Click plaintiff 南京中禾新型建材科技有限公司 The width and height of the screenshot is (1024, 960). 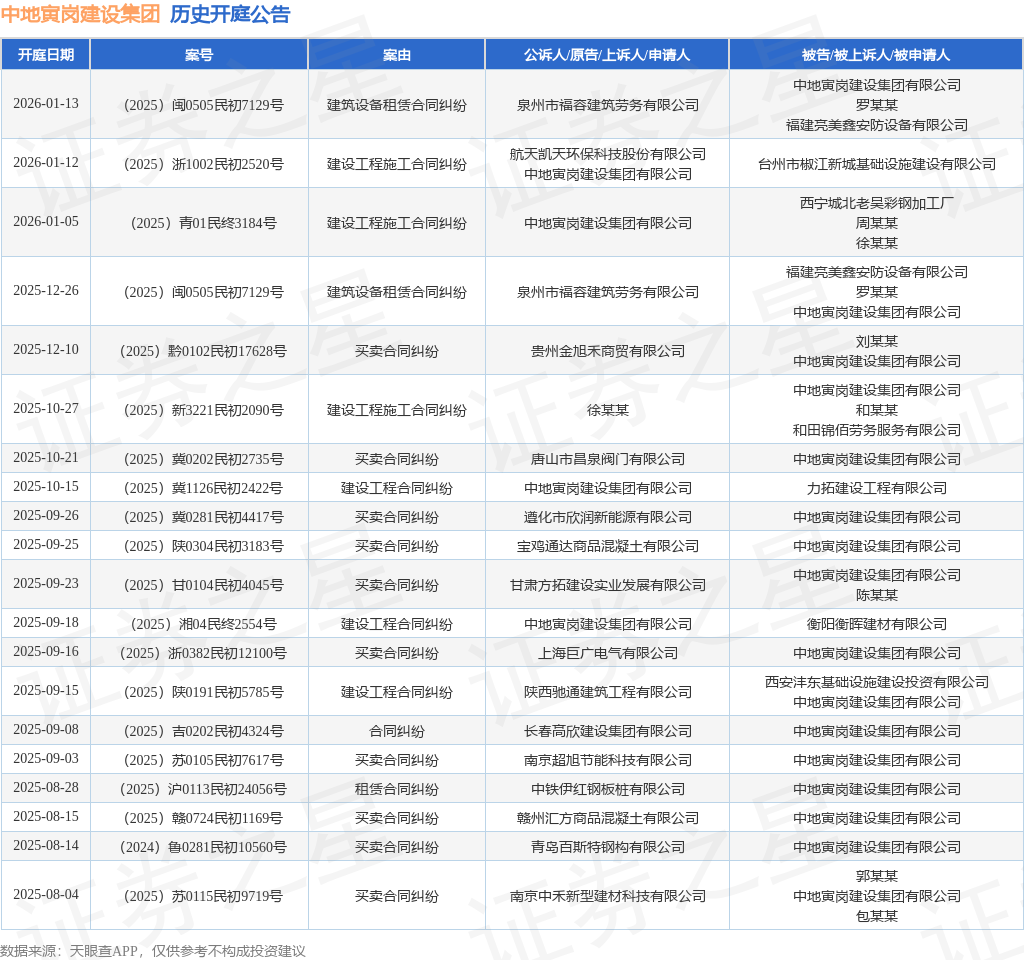coord(607,897)
